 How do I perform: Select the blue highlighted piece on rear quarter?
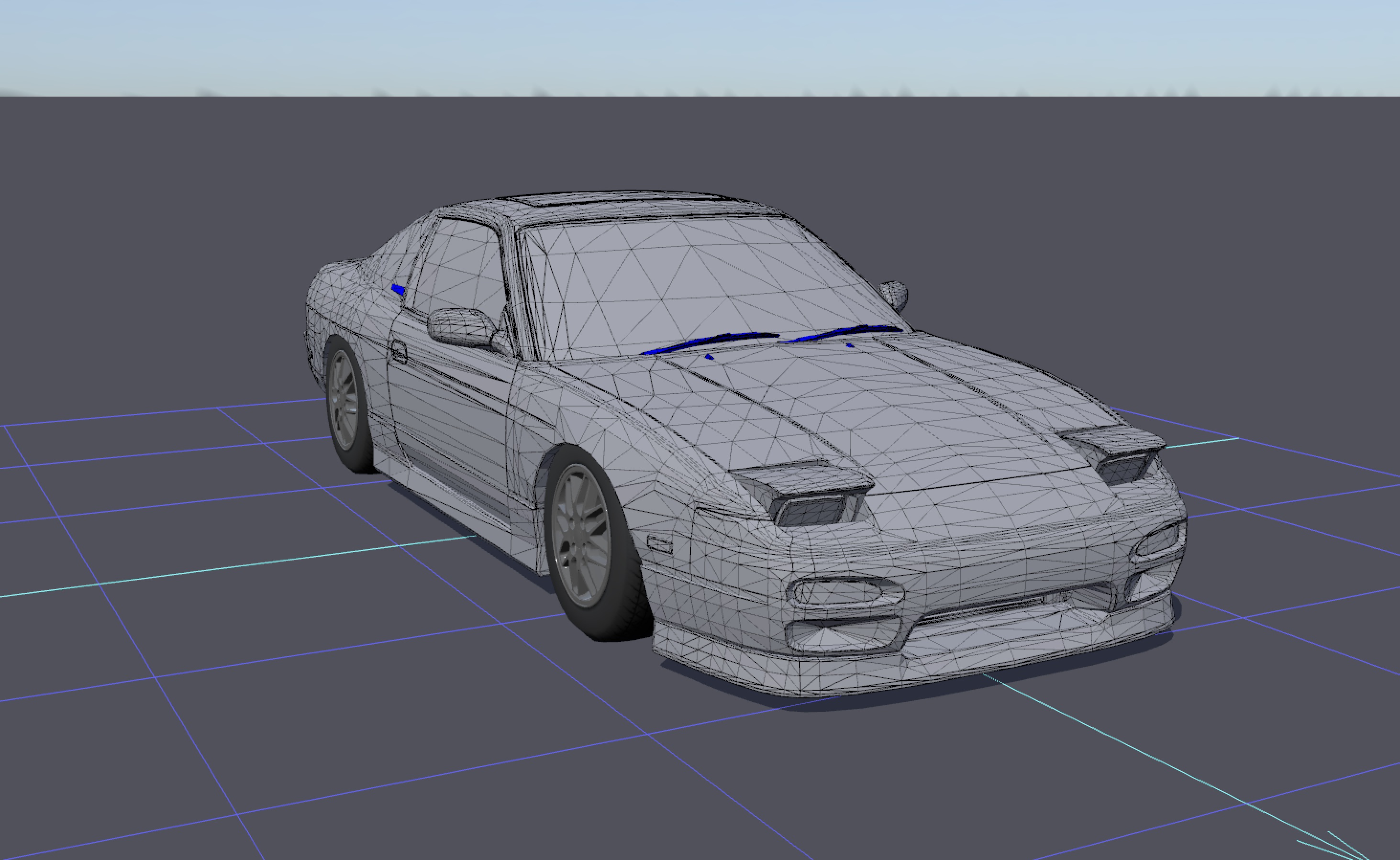tap(398, 290)
